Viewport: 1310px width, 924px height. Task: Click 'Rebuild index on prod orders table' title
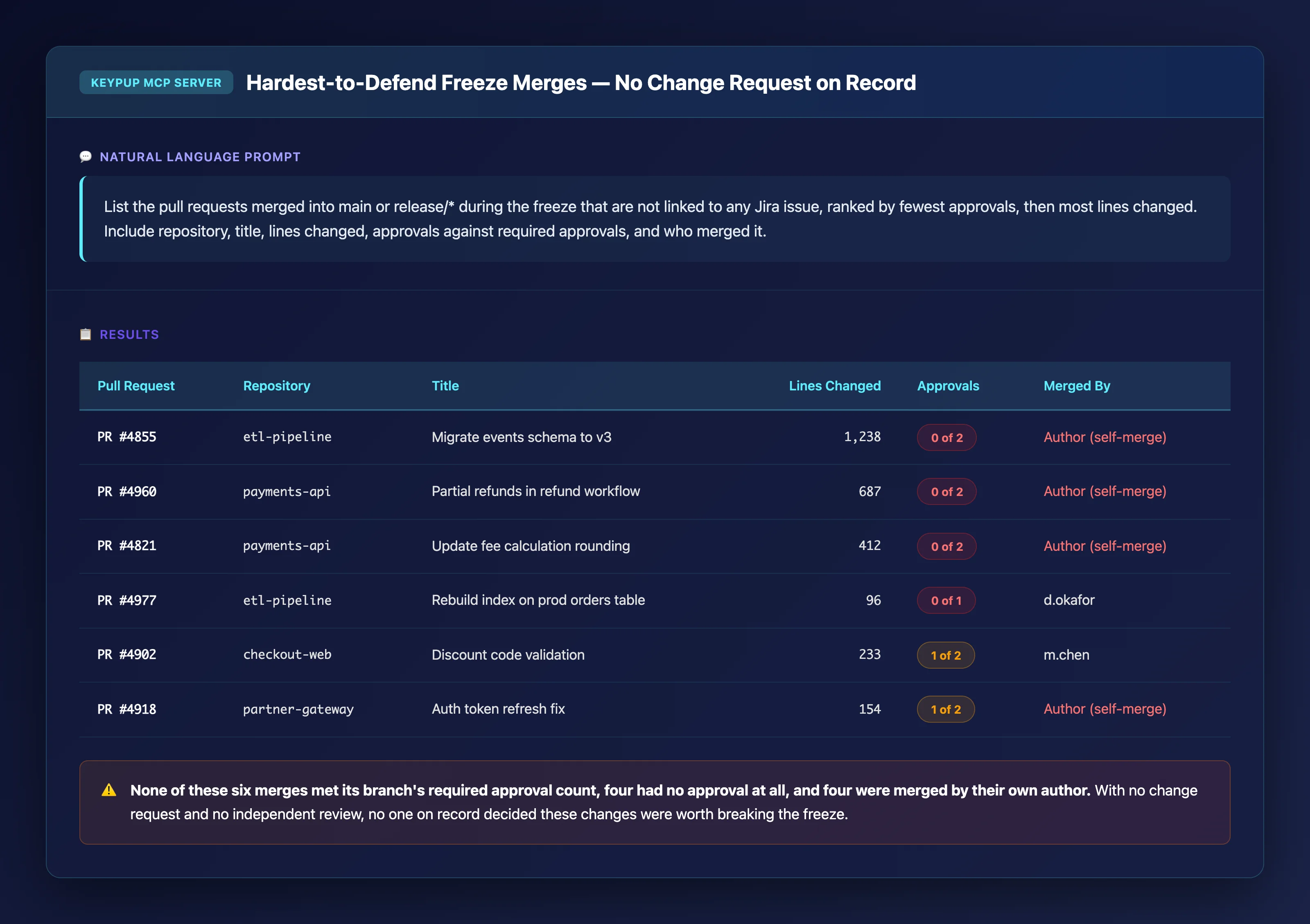click(538, 600)
